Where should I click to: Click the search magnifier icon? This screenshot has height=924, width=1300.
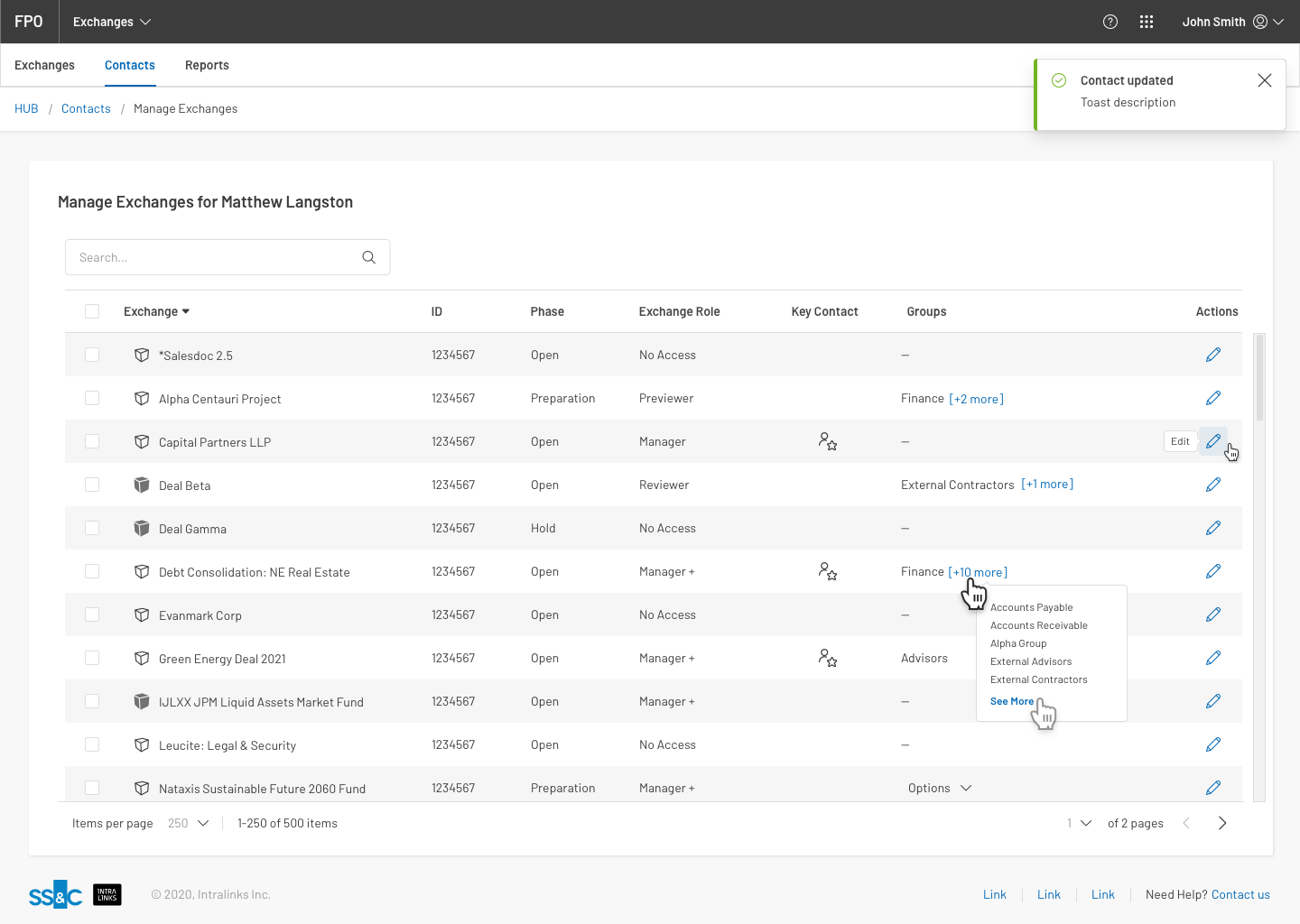click(x=368, y=257)
